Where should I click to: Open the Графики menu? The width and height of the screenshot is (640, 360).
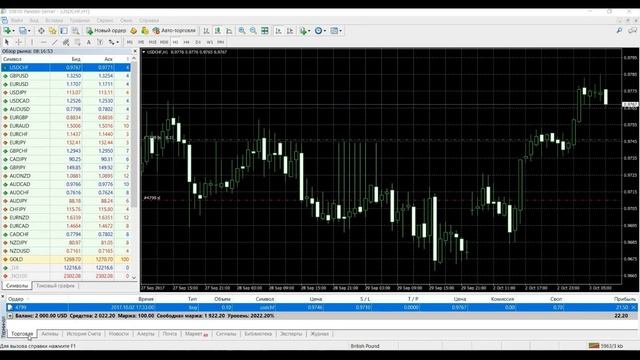(80, 20)
